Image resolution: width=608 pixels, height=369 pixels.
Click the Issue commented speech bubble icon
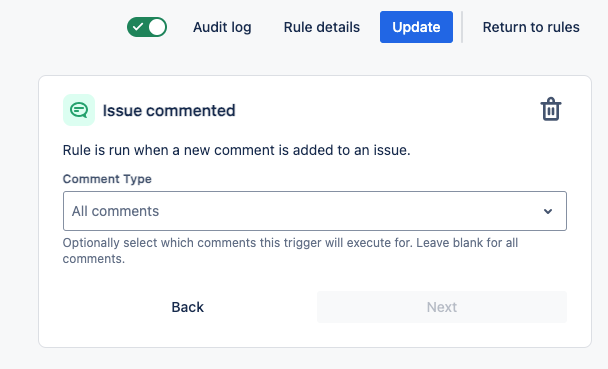[79, 110]
